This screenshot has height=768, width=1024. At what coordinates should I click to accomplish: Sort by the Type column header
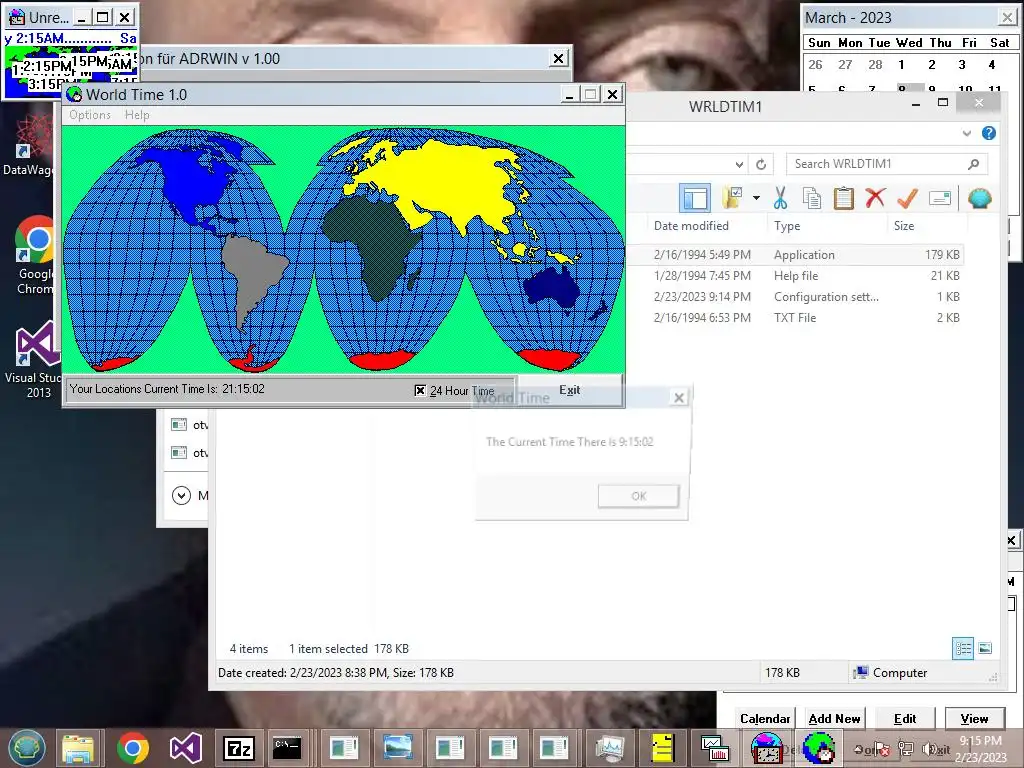tap(787, 226)
